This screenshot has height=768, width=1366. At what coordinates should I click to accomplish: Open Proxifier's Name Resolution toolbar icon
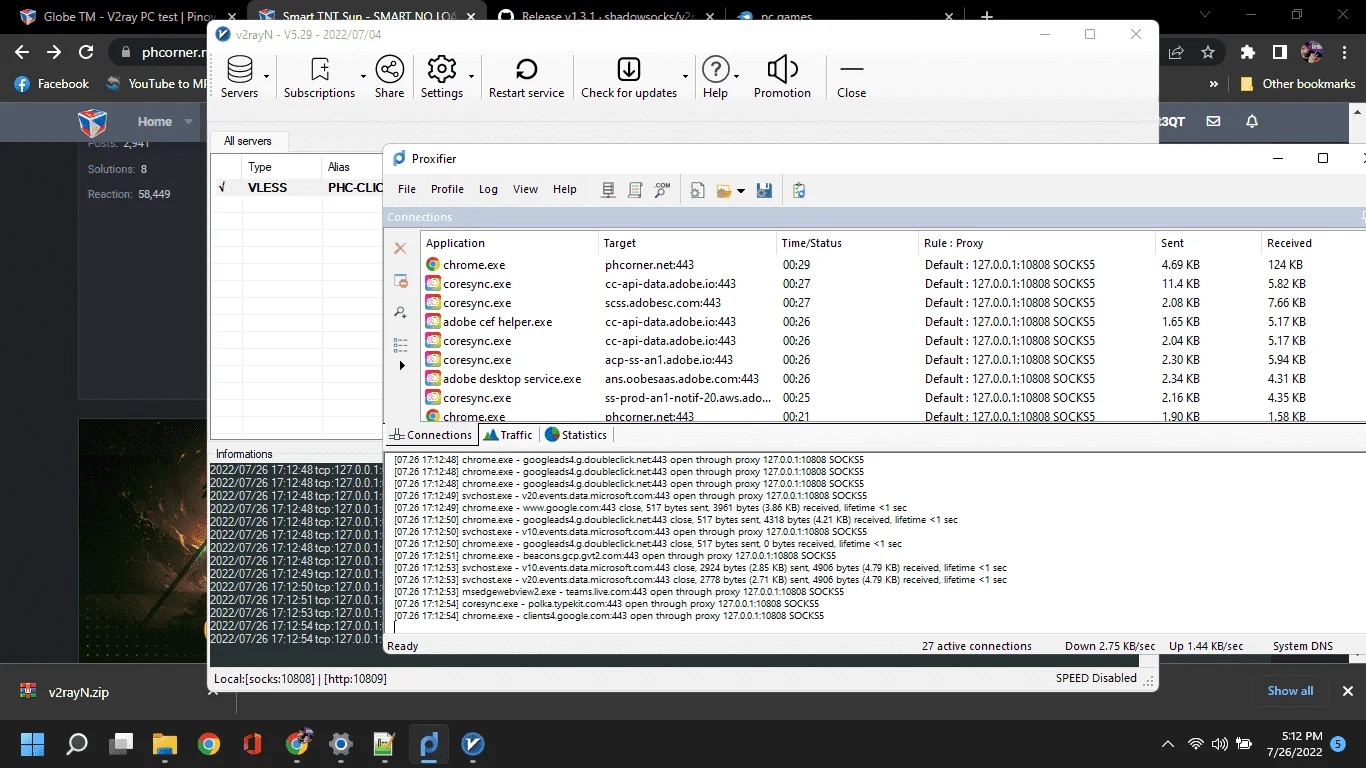[x=661, y=190]
